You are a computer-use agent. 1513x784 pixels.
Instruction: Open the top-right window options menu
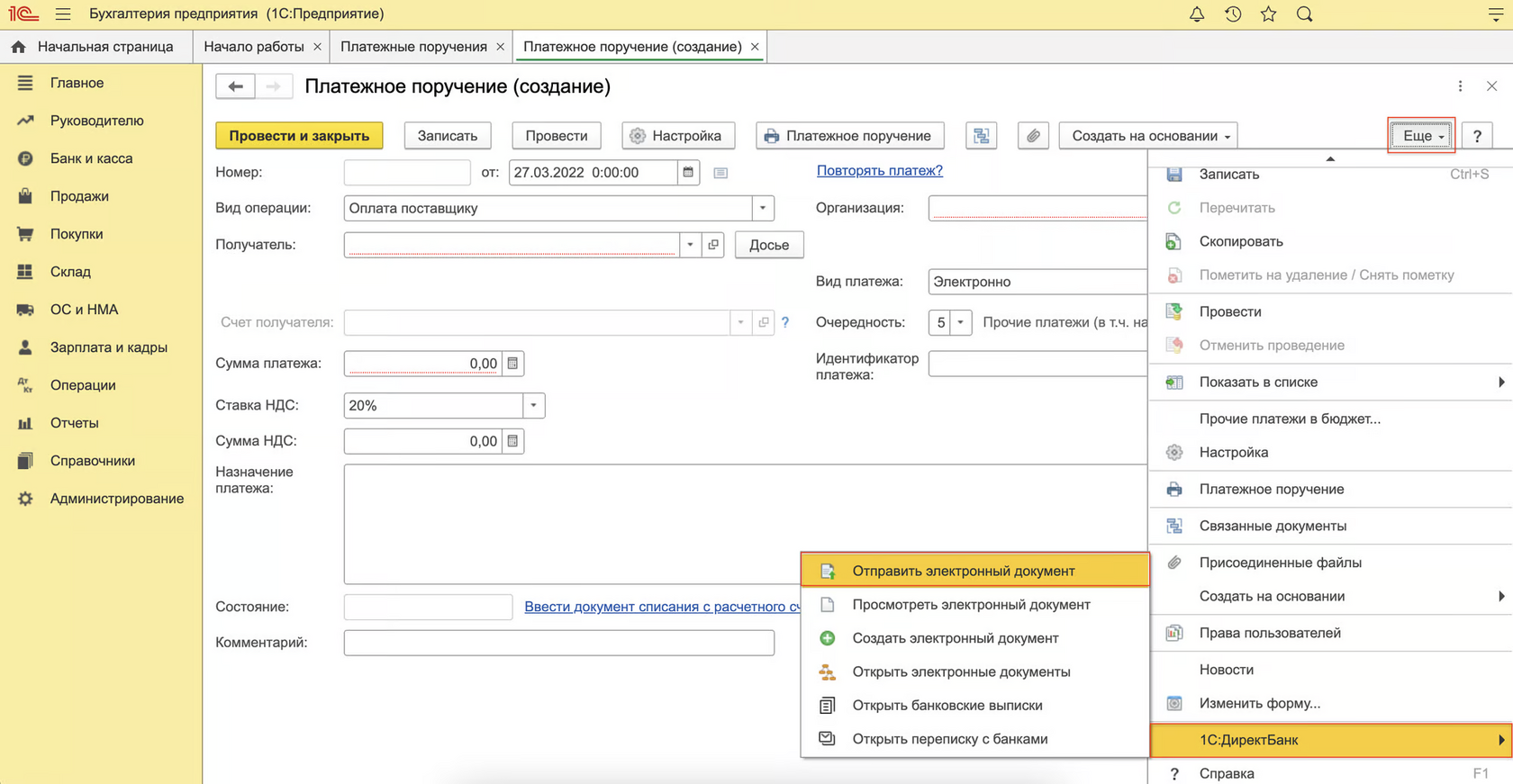point(1496,14)
